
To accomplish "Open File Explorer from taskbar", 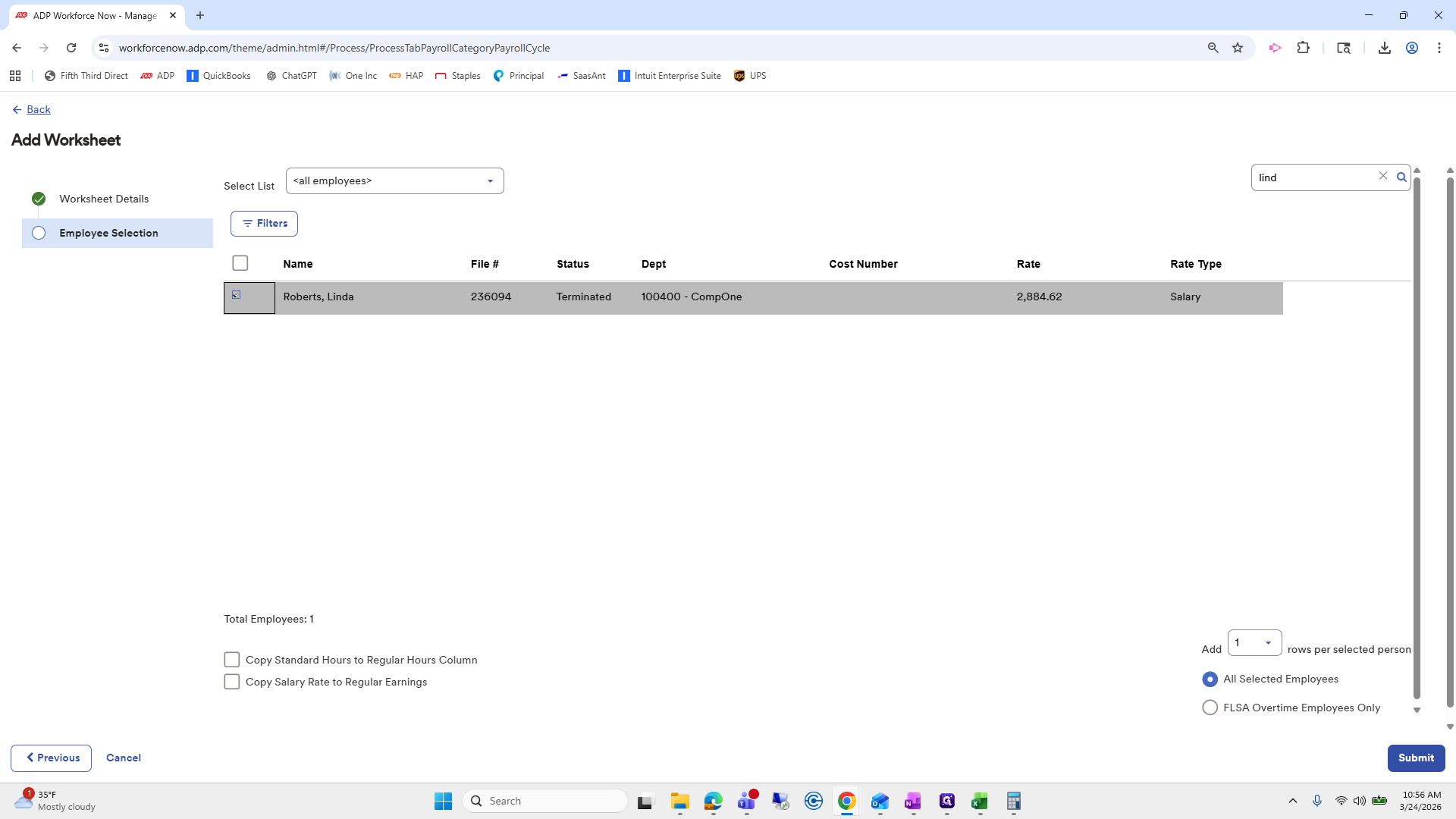I will coord(679,801).
